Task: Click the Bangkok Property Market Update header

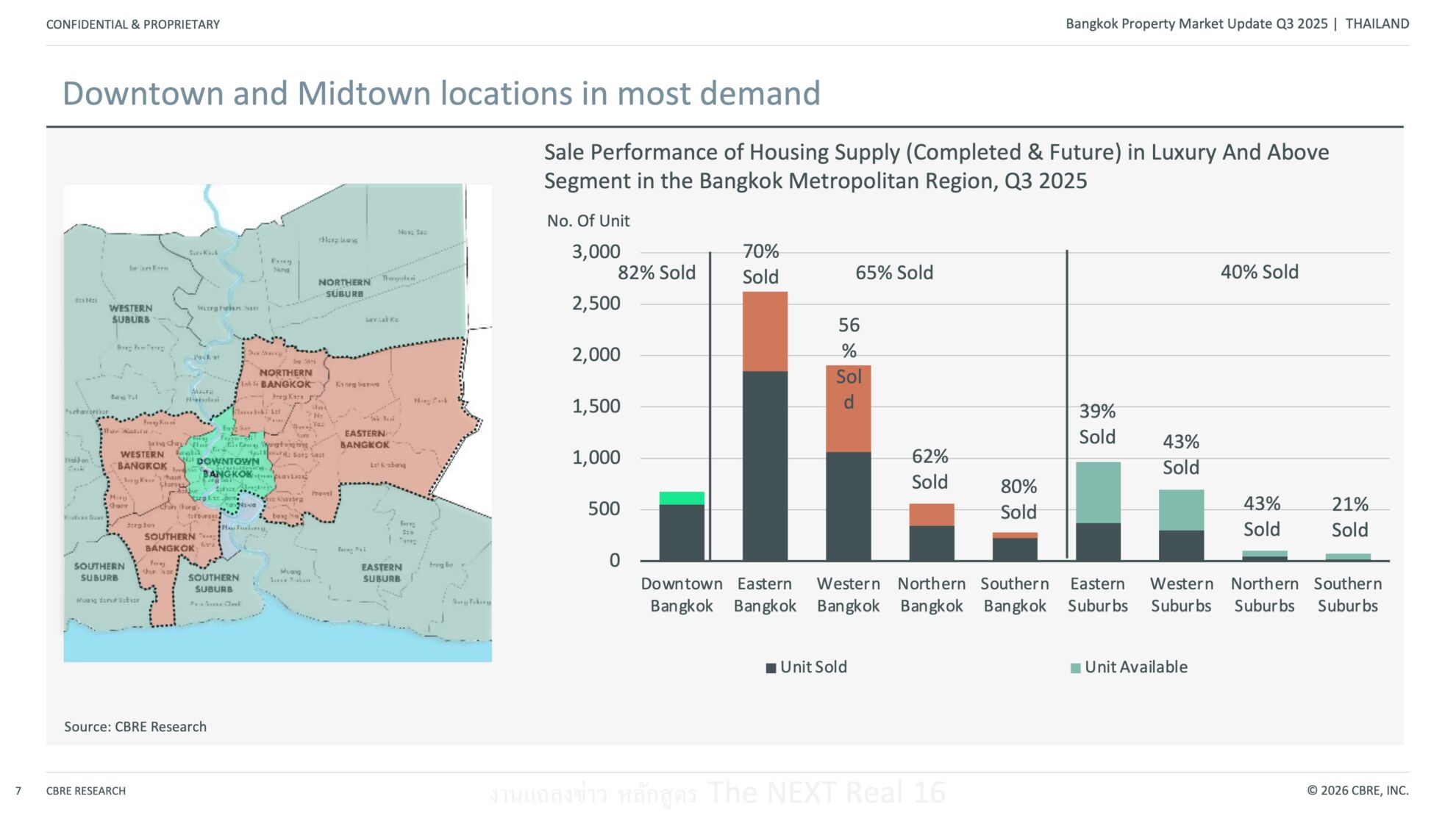Action: click(1196, 24)
